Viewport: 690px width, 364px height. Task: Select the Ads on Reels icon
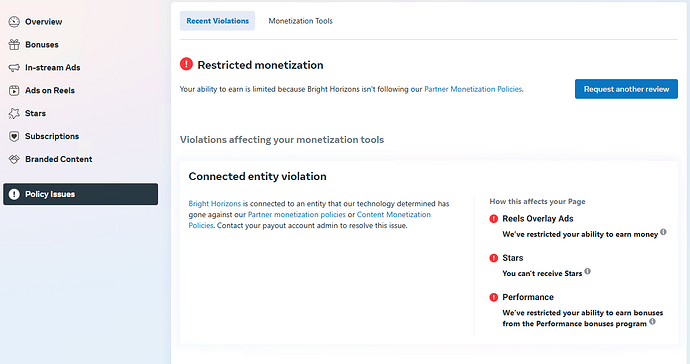14,90
